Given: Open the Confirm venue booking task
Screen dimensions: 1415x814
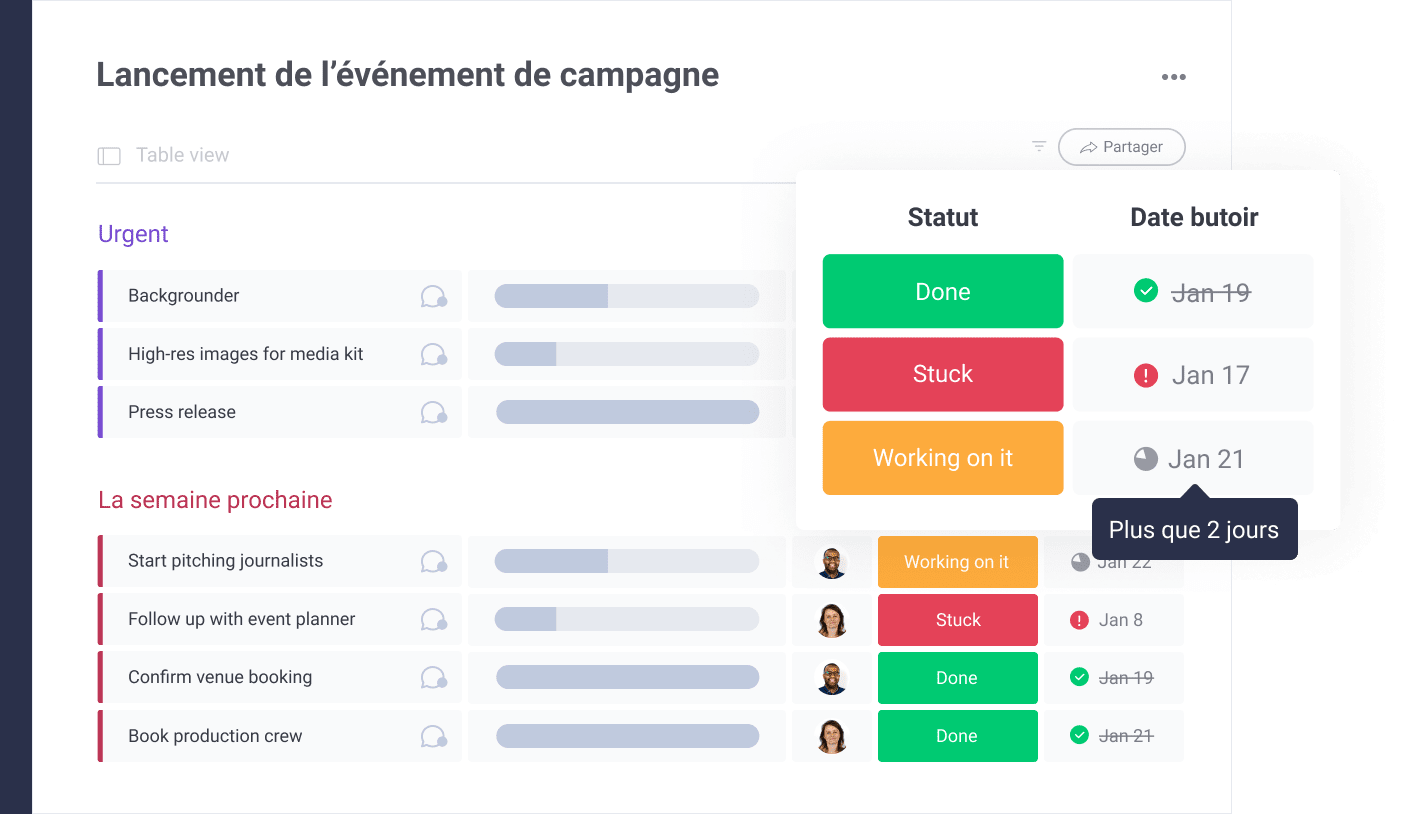Looking at the screenshot, I should tap(220, 677).
